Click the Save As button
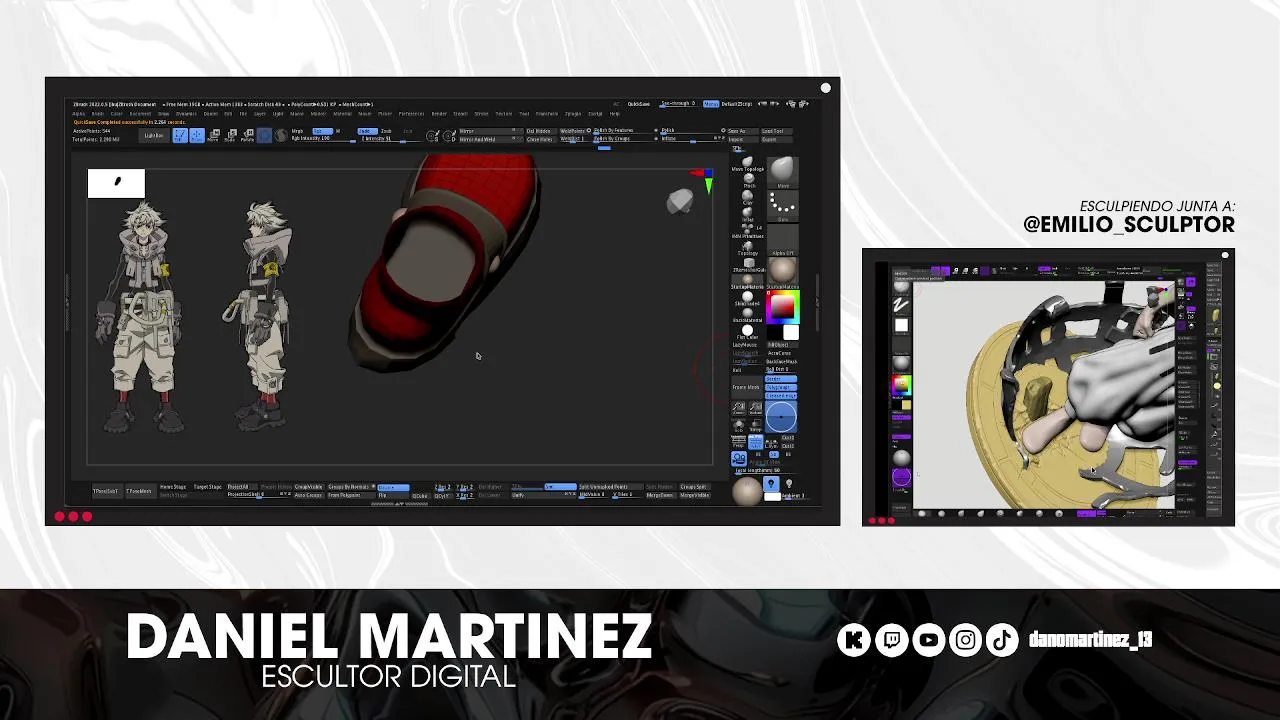Screen dimensions: 1280x720 (x=743, y=131)
